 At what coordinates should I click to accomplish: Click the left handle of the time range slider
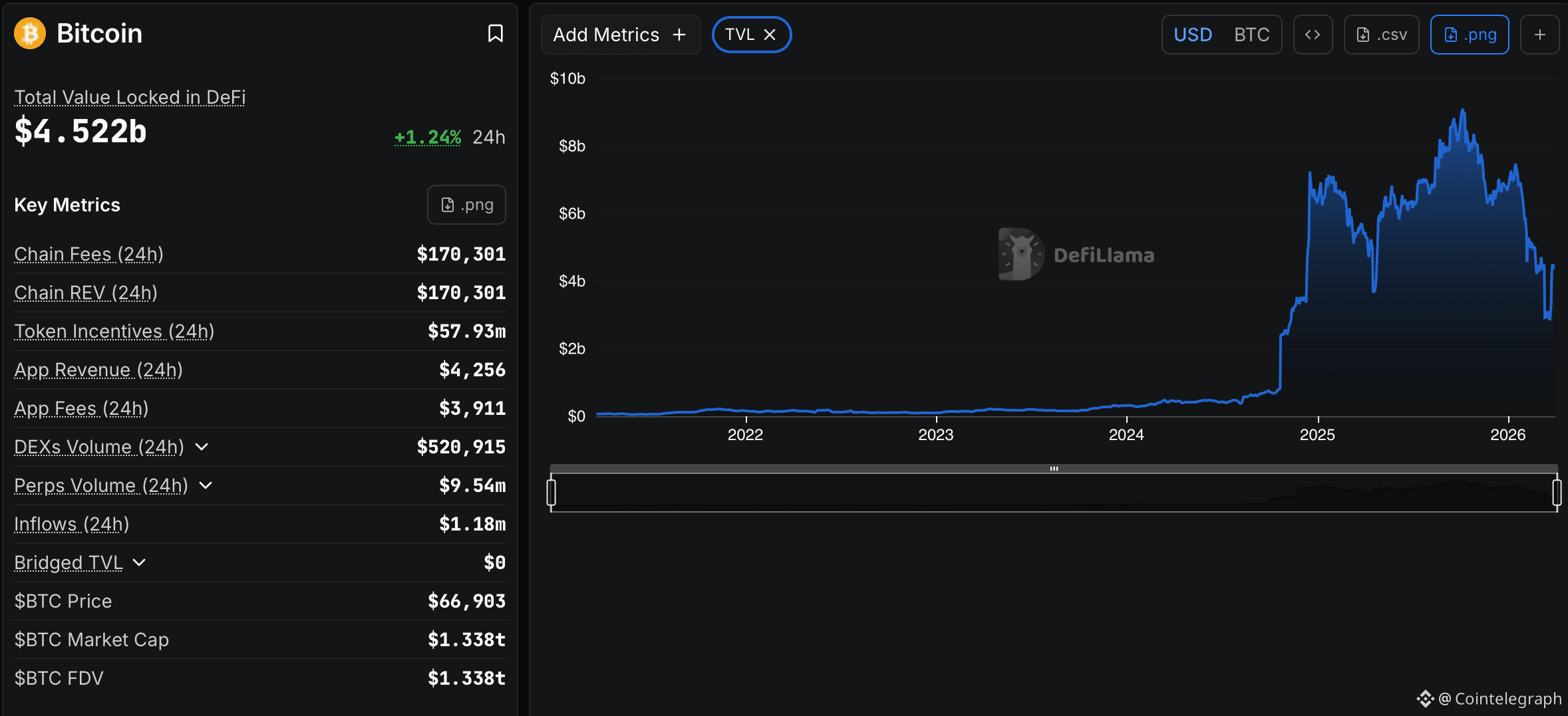pos(551,493)
